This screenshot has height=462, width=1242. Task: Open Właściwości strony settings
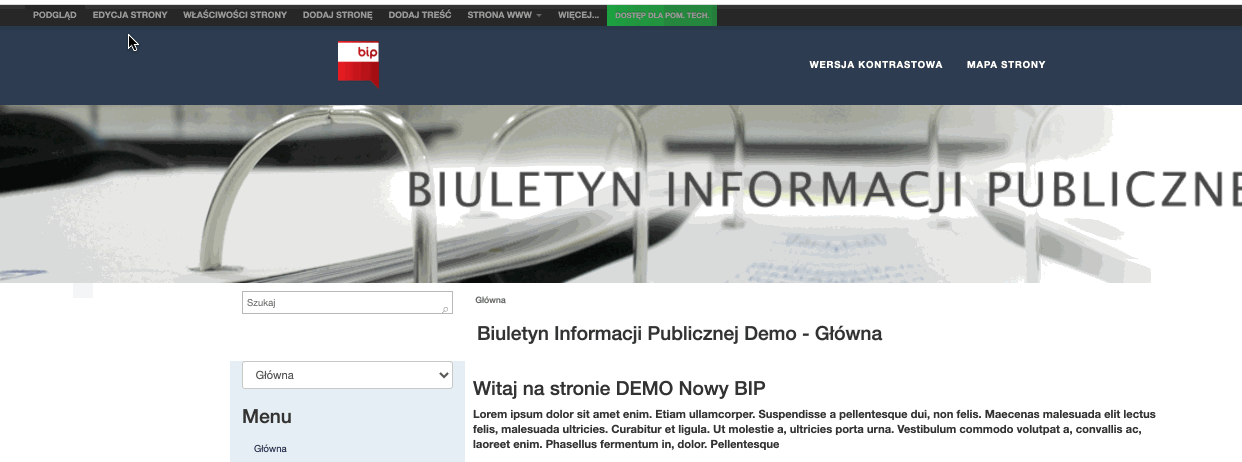pyautogui.click(x=235, y=16)
